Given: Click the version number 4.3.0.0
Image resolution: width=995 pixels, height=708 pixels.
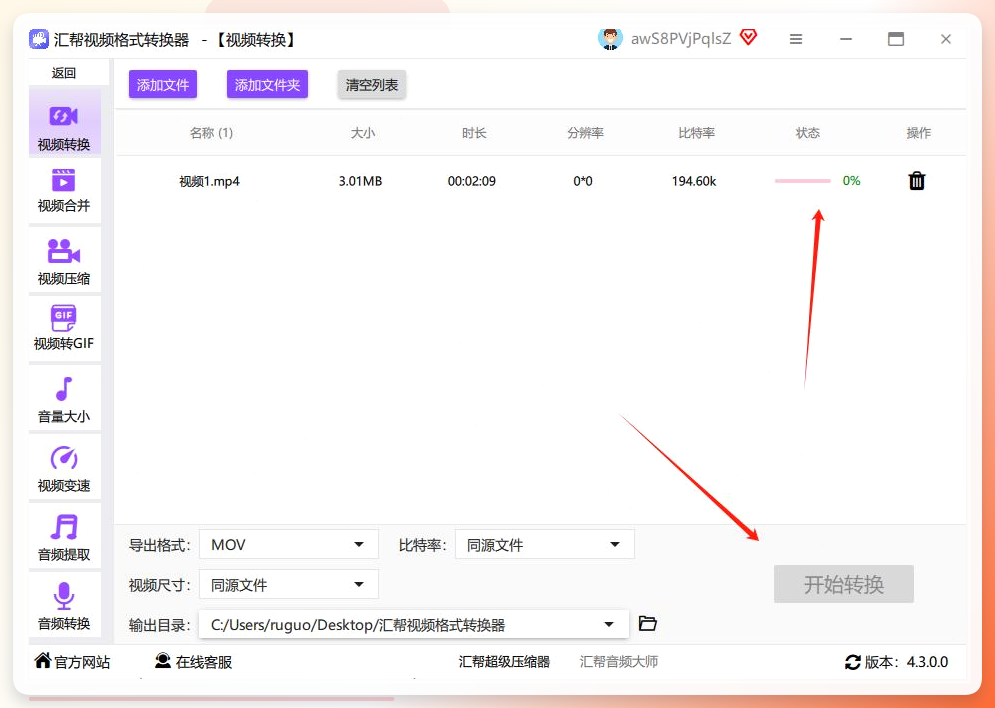Looking at the screenshot, I should click(927, 662).
